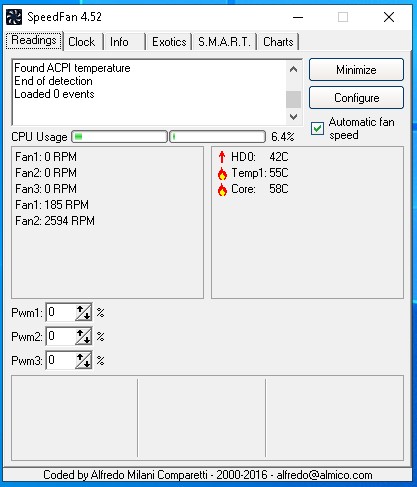This screenshot has height=487, width=417.
Task: Open the Charts tab
Action: click(278, 42)
